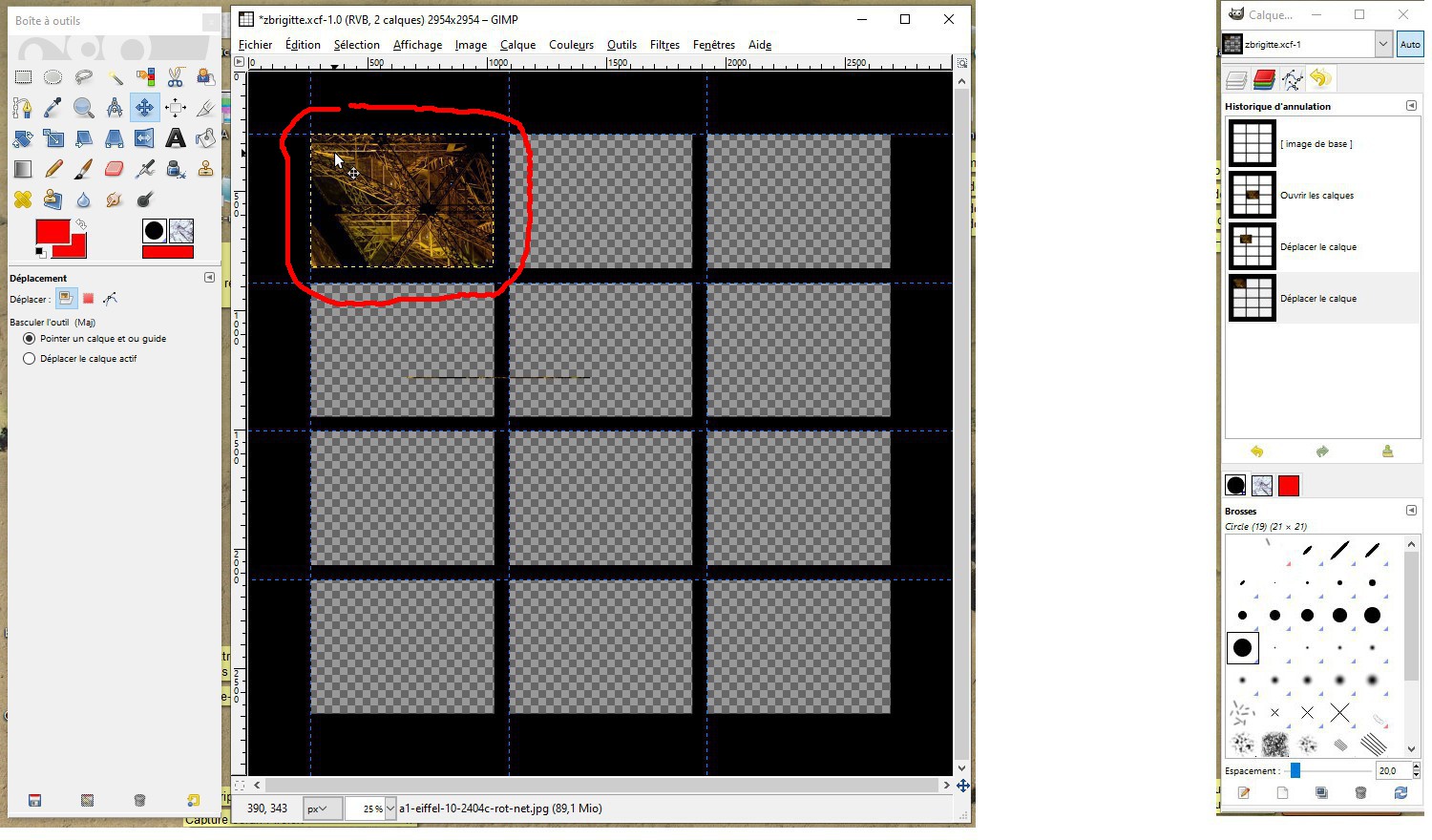Select the Pencil tool
Screen dimensions: 1432x840
pyautogui.click(x=53, y=169)
